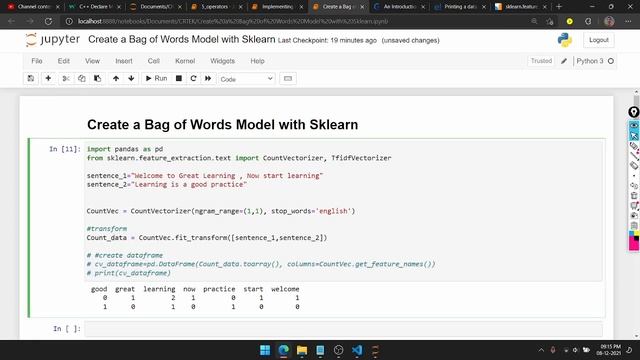
Task: Open the Insert menu
Action: tap(124, 61)
